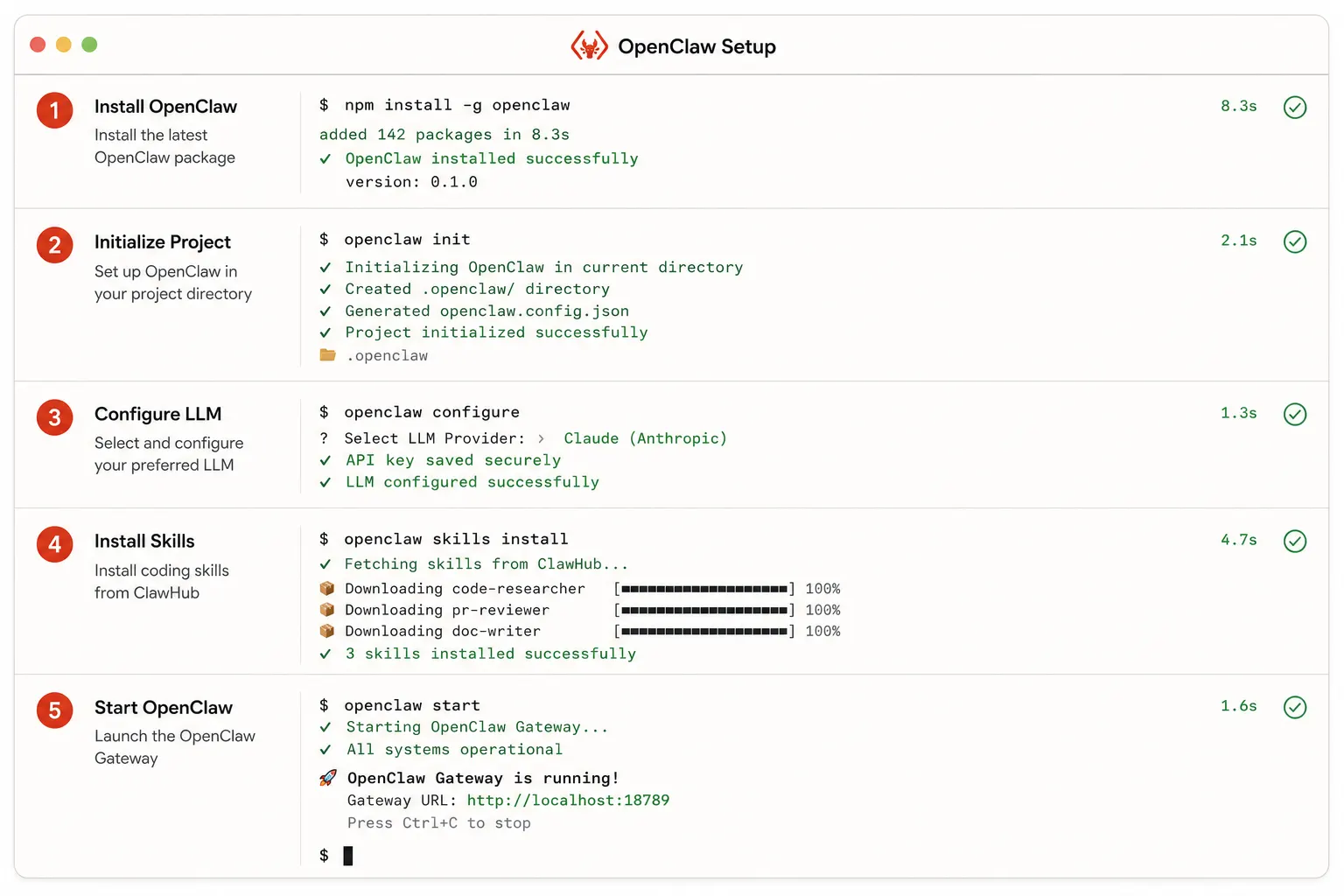
Task: Click the 2.1s duration label
Action: (x=1239, y=241)
